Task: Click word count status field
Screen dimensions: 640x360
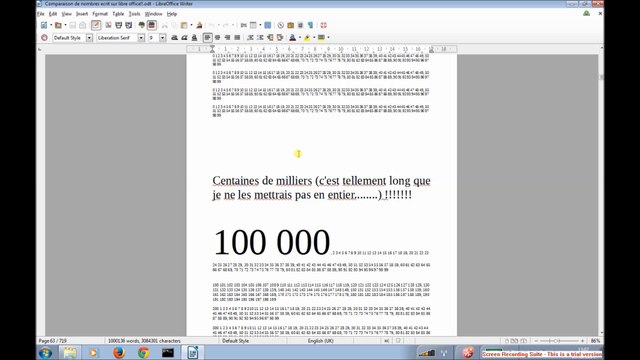Action: (144, 341)
